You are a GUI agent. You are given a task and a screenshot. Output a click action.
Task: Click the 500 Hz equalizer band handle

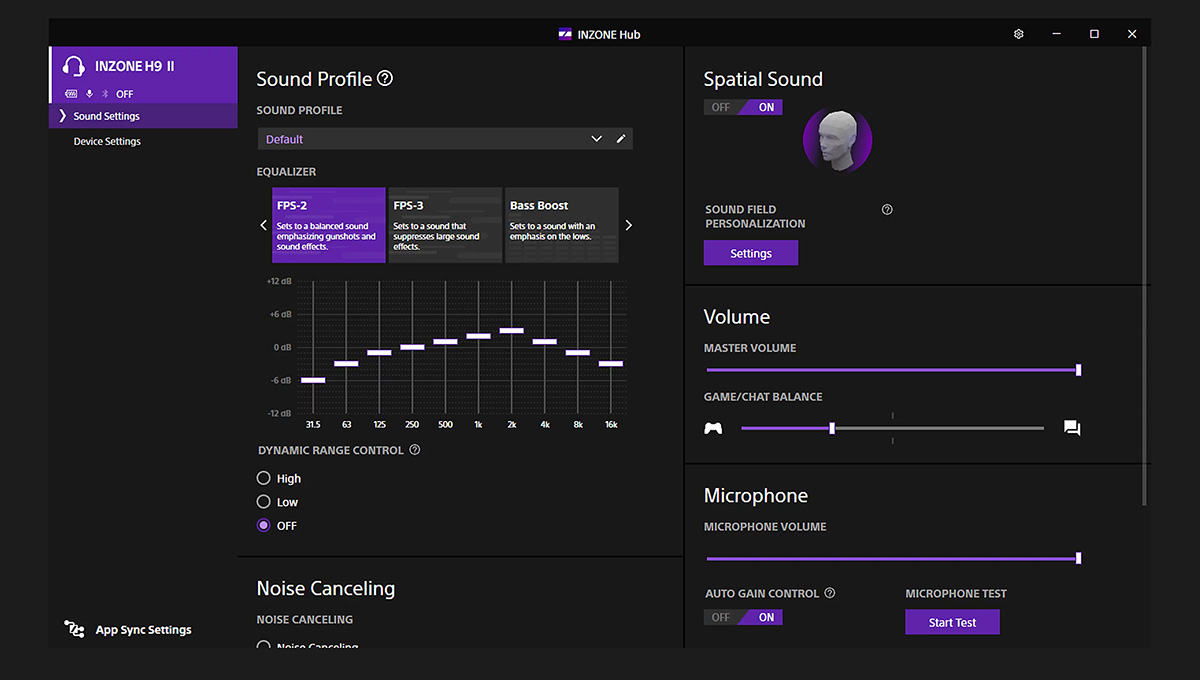[445, 341]
